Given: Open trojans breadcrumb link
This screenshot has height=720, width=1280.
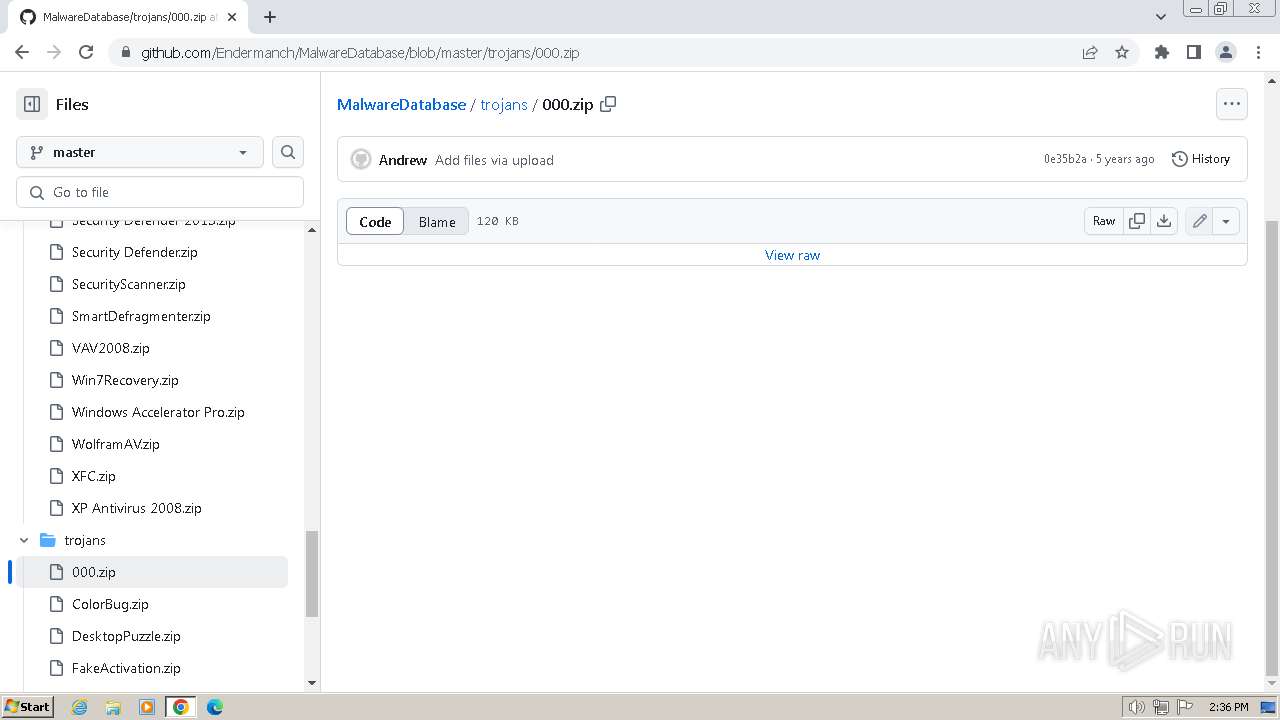Looking at the screenshot, I should click(504, 104).
